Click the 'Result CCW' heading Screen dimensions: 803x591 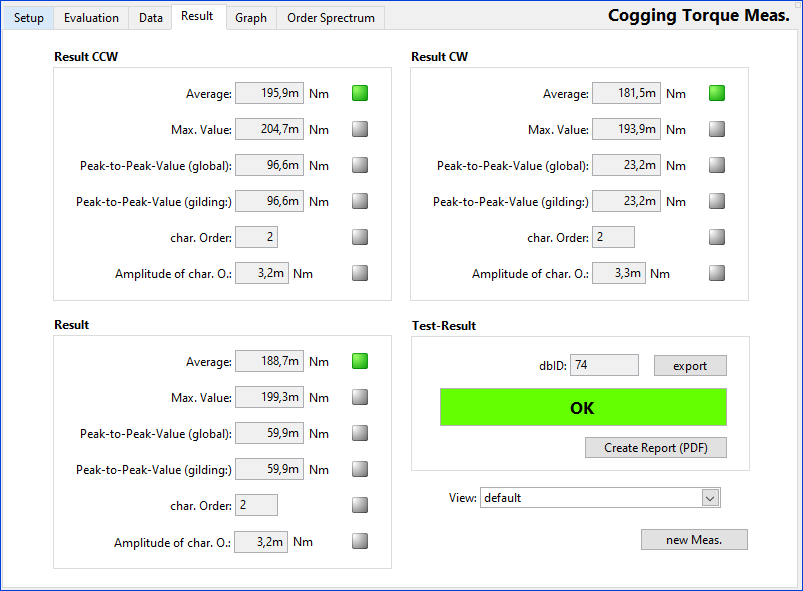pyautogui.click(x=86, y=57)
